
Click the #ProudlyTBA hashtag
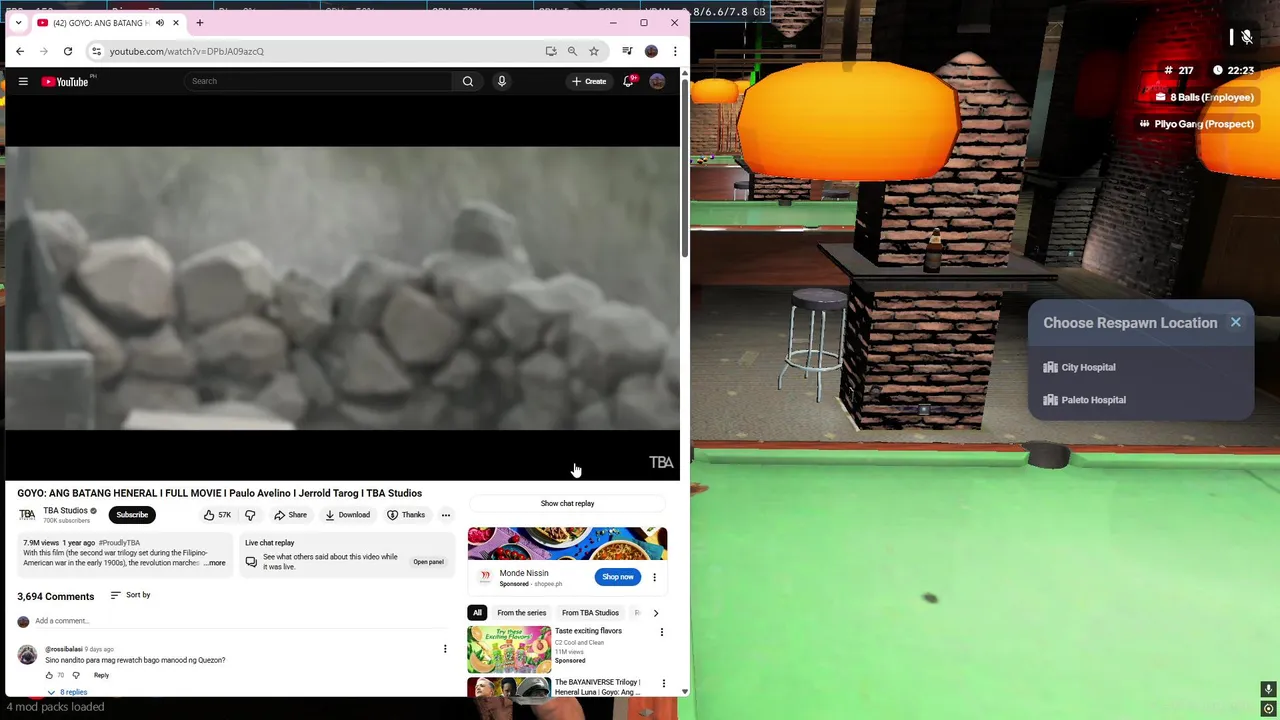119,543
